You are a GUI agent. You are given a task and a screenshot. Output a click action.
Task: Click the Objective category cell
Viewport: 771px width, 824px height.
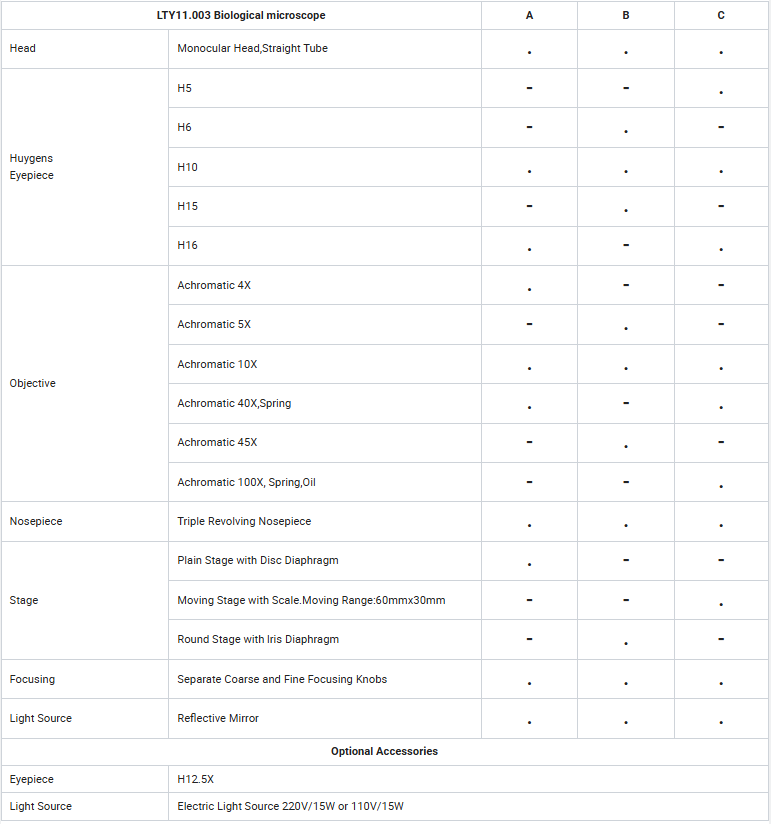(85, 384)
